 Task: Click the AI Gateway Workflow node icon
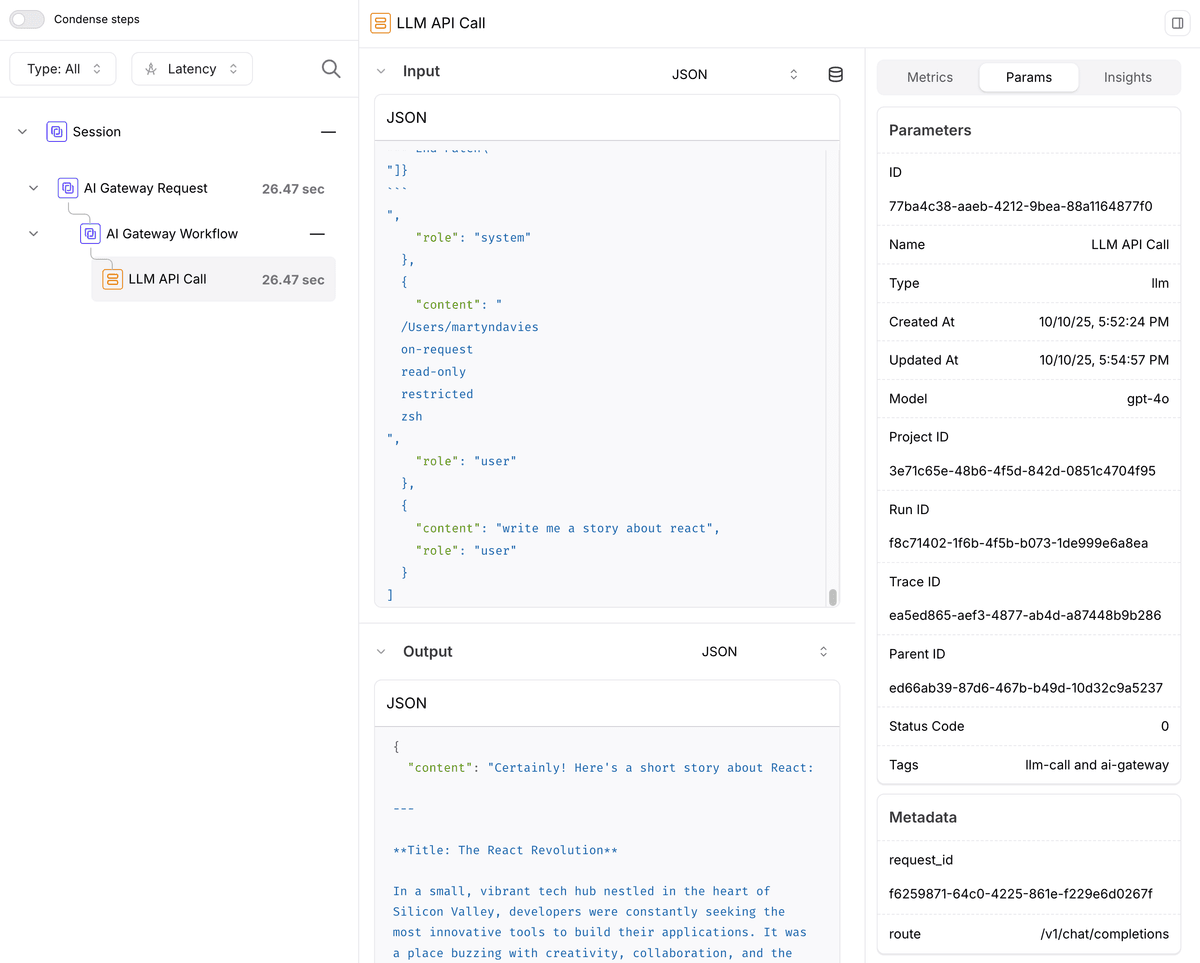[91, 233]
